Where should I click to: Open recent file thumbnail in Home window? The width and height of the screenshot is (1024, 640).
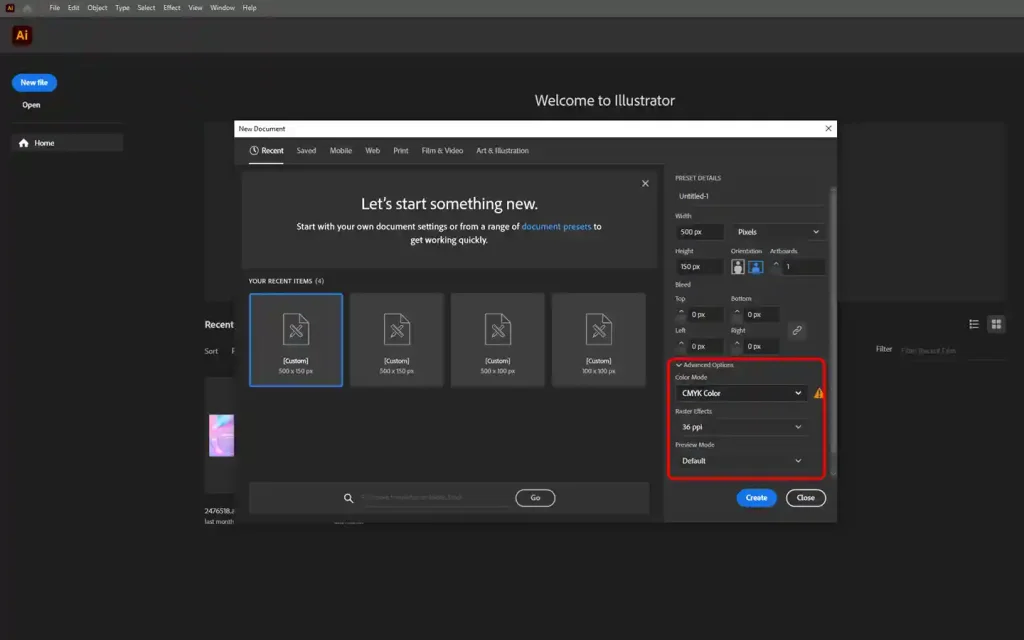click(221, 436)
